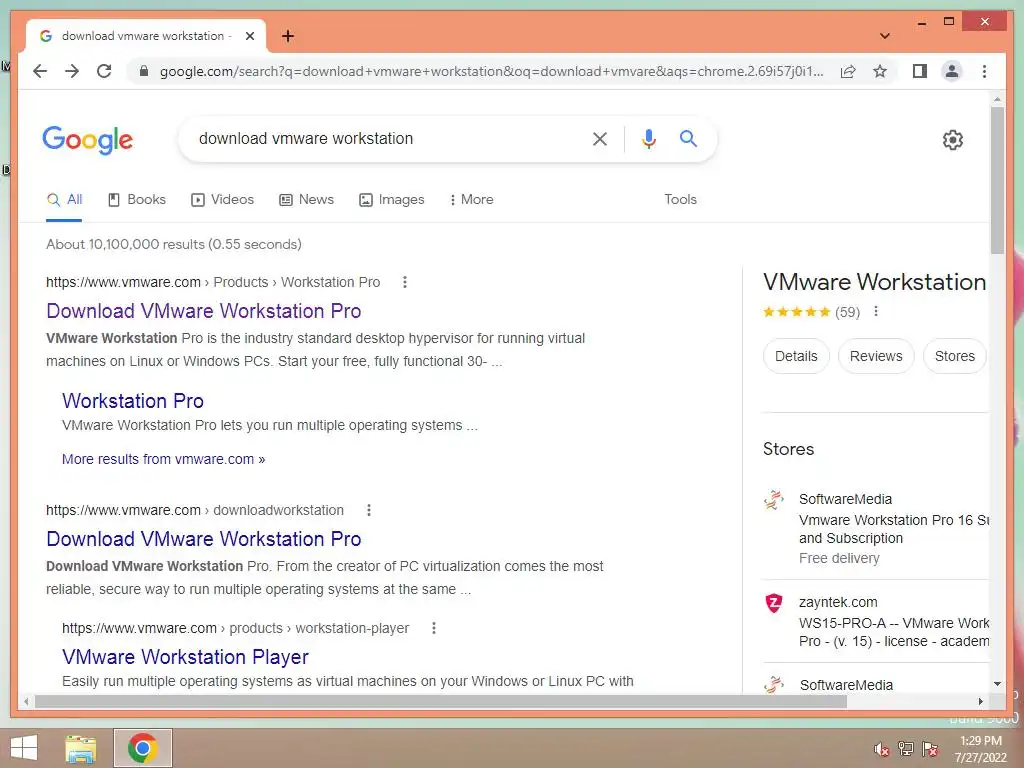Select the Details chip
The height and width of the screenshot is (768, 1024).
796,356
